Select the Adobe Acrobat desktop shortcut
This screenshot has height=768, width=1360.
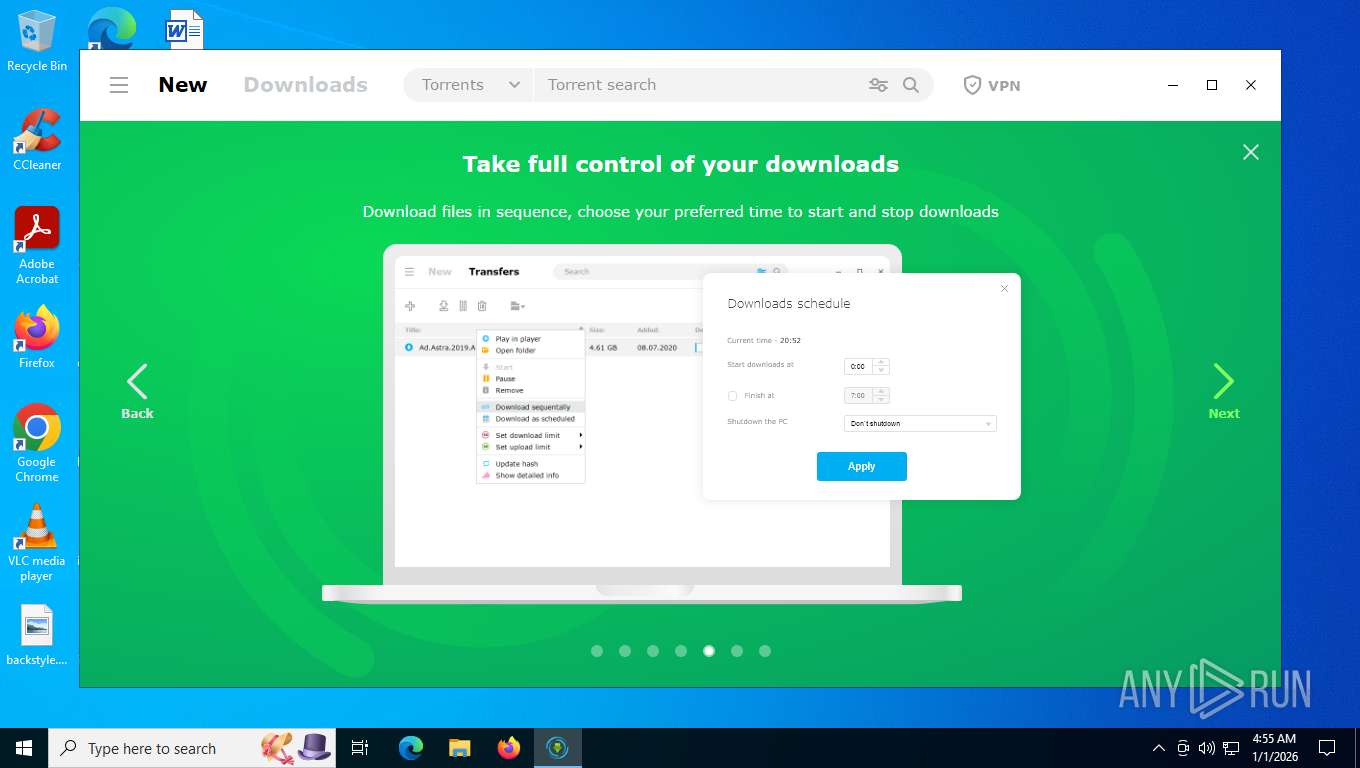point(37,246)
